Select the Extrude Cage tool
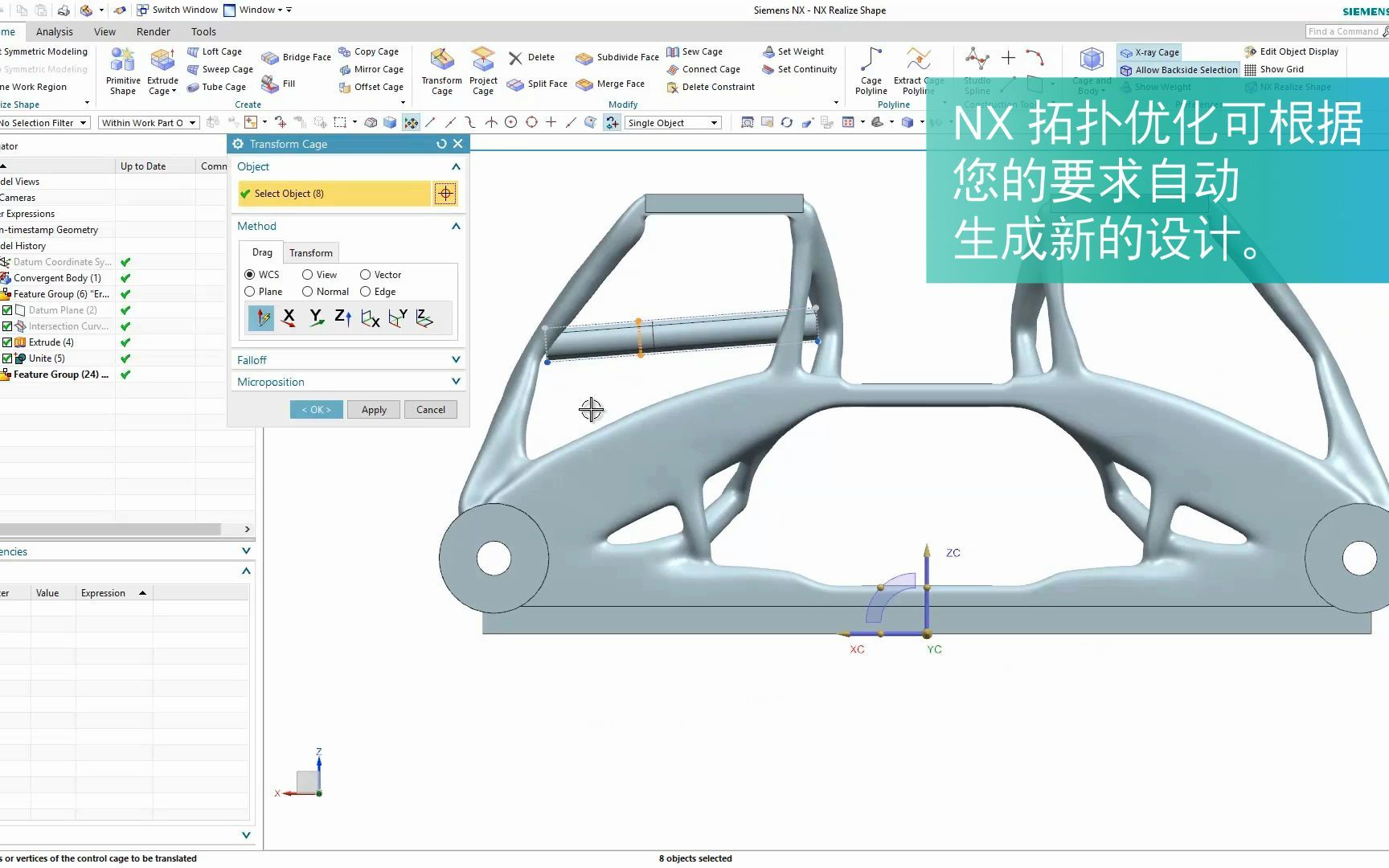Screen dimensions: 1389x868 pos(162,71)
